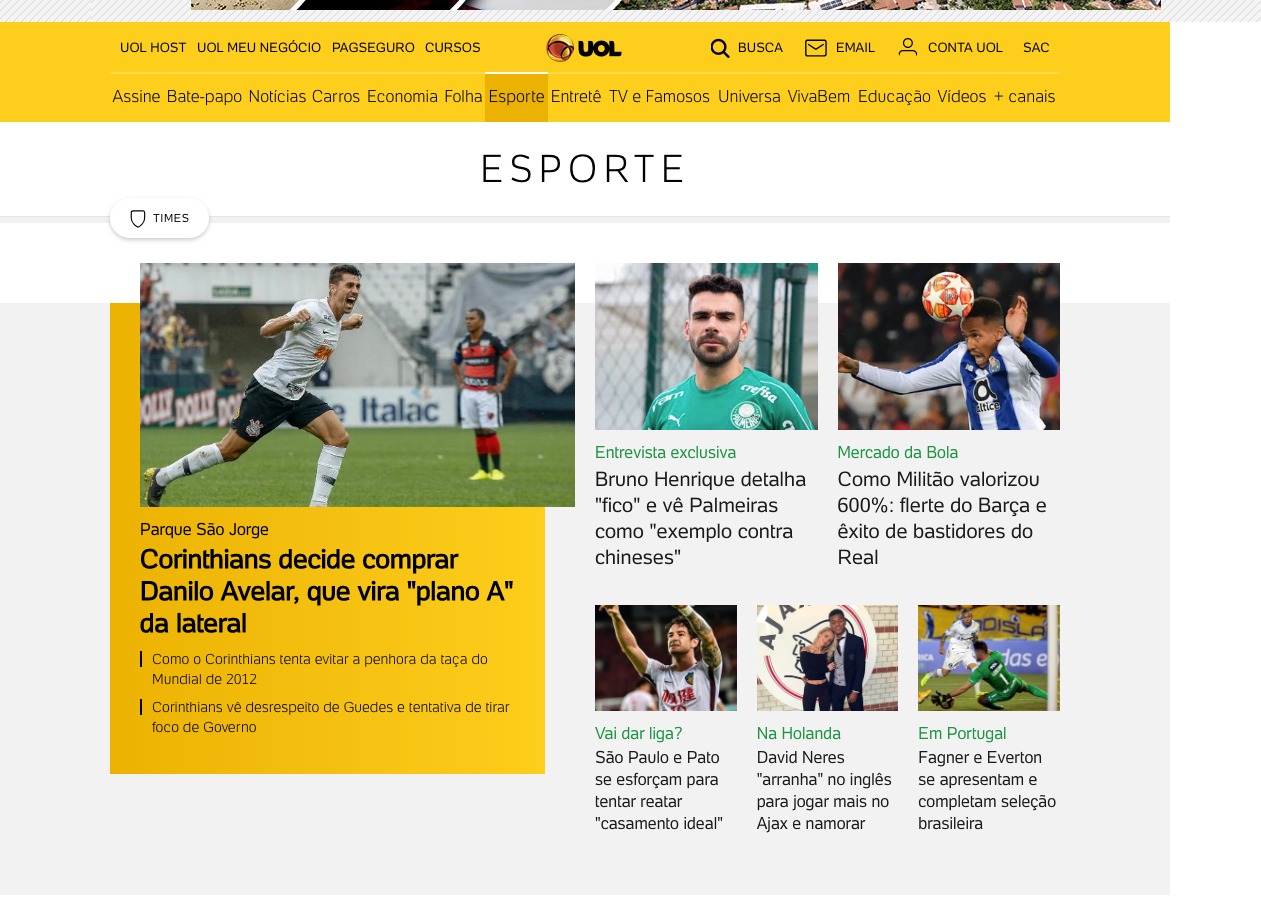
Task: Open the Militão header photo thumbnail
Action: 949,347
